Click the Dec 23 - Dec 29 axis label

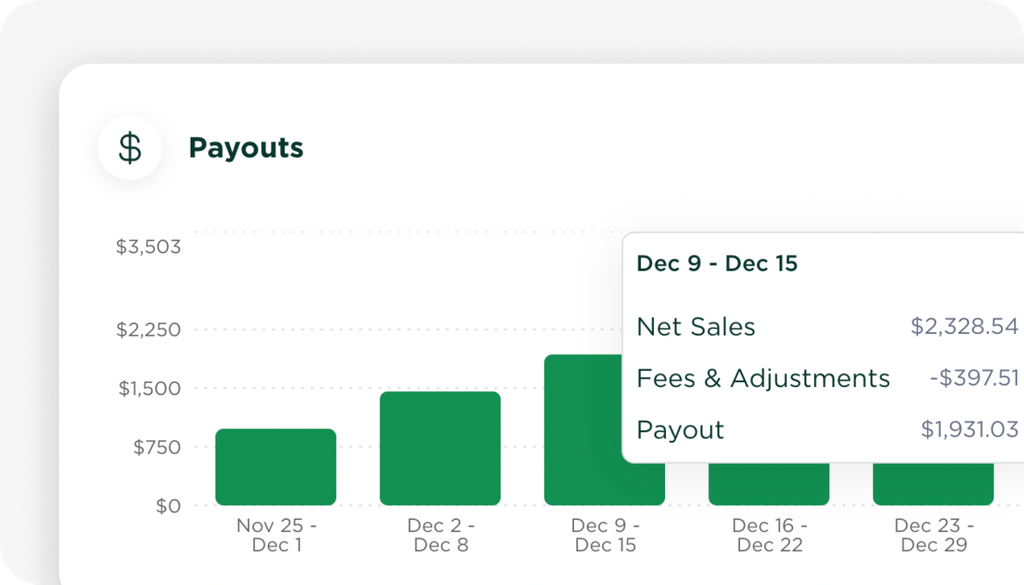tap(933, 535)
